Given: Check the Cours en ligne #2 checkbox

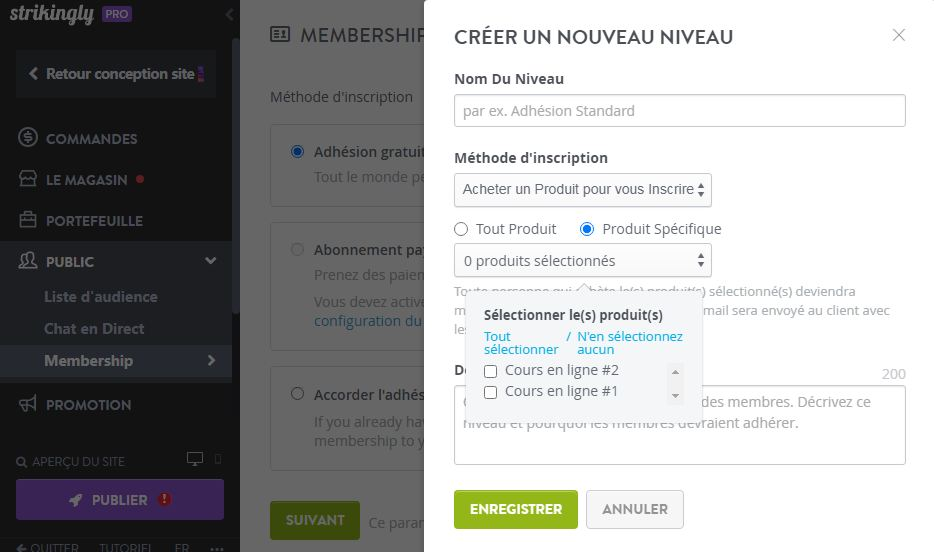Looking at the screenshot, I should (x=491, y=371).
